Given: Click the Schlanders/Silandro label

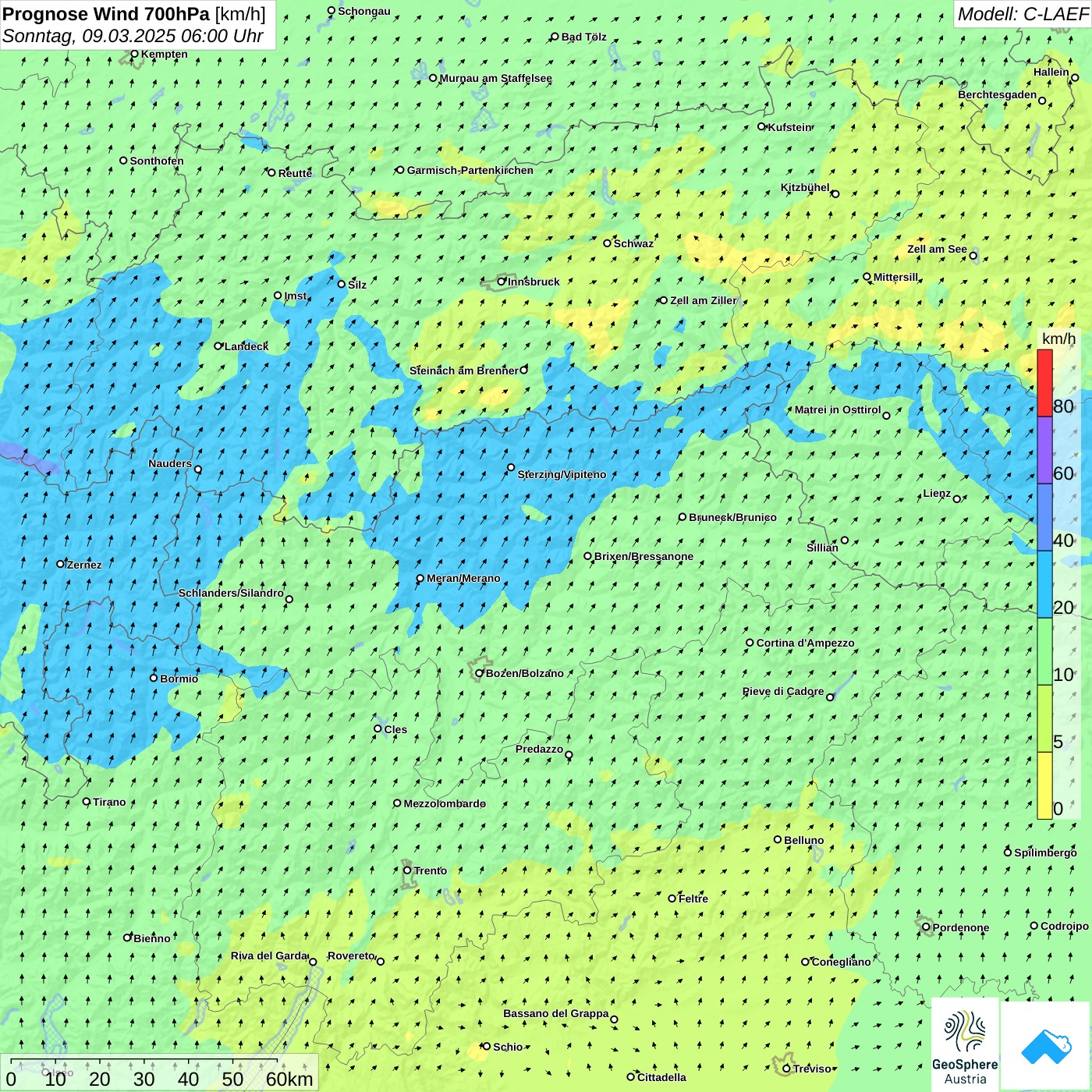Looking at the screenshot, I should 231,593.
